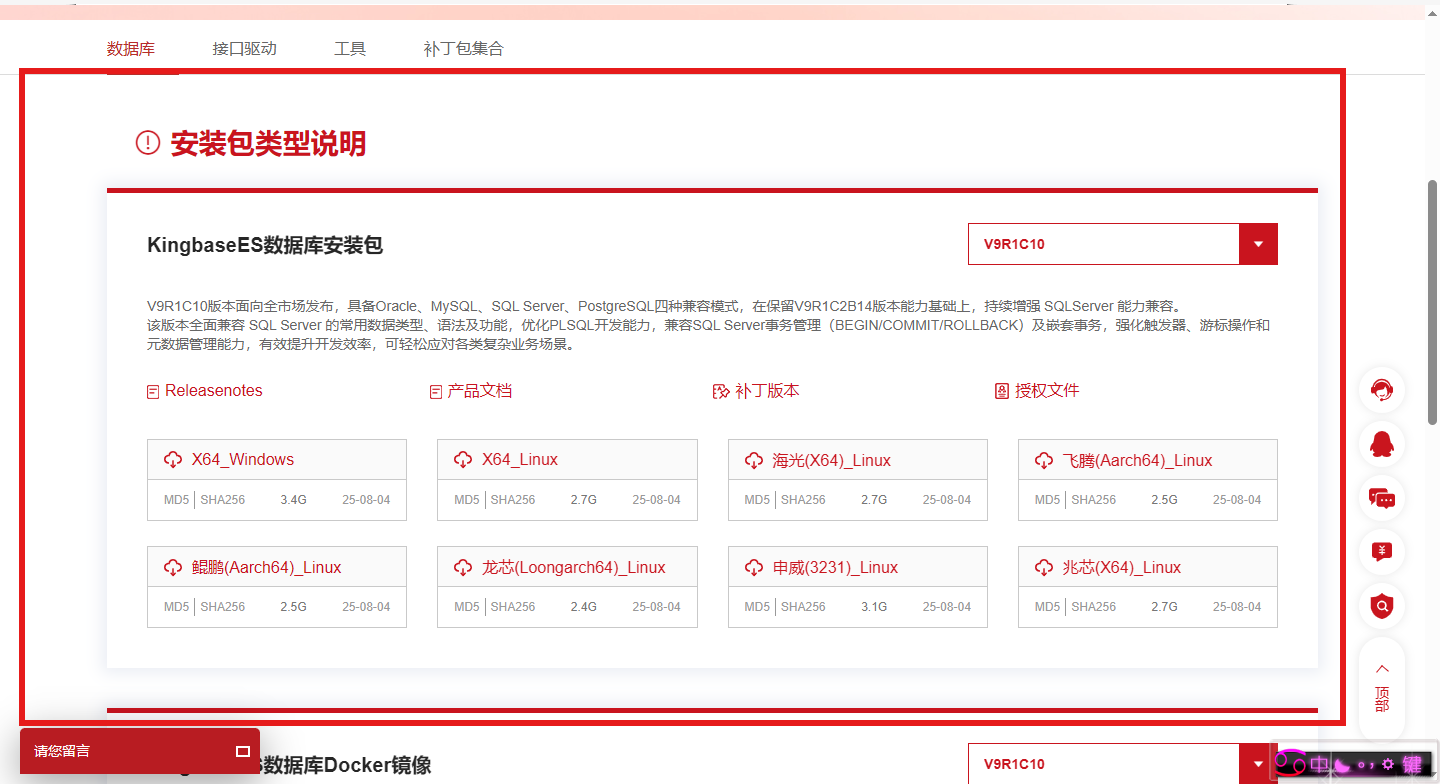Screen dimensions: 1440x784
Task: Expand the 请您留言 message box icon
Action: tap(242, 751)
